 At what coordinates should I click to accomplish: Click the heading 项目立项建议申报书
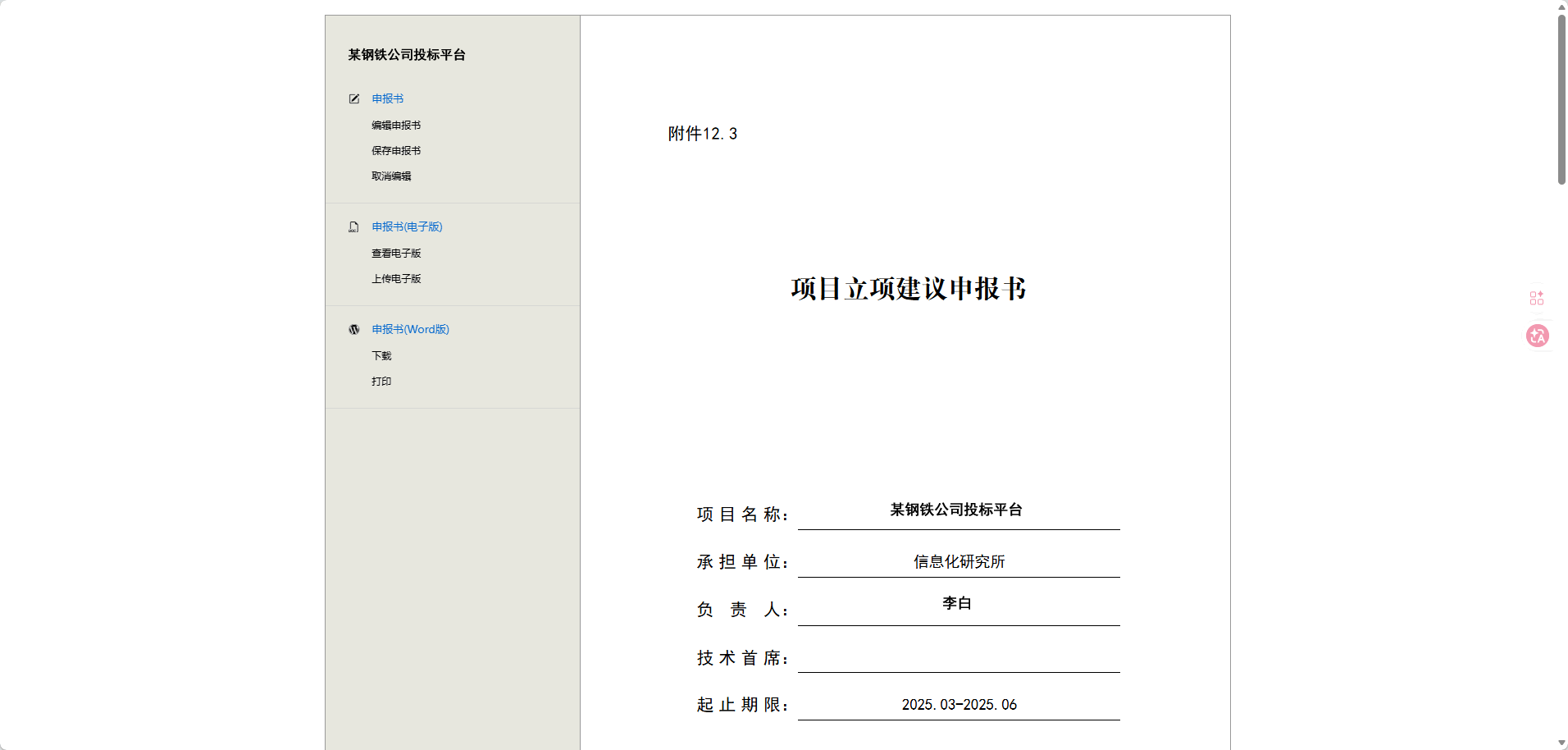tap(908, 289)
